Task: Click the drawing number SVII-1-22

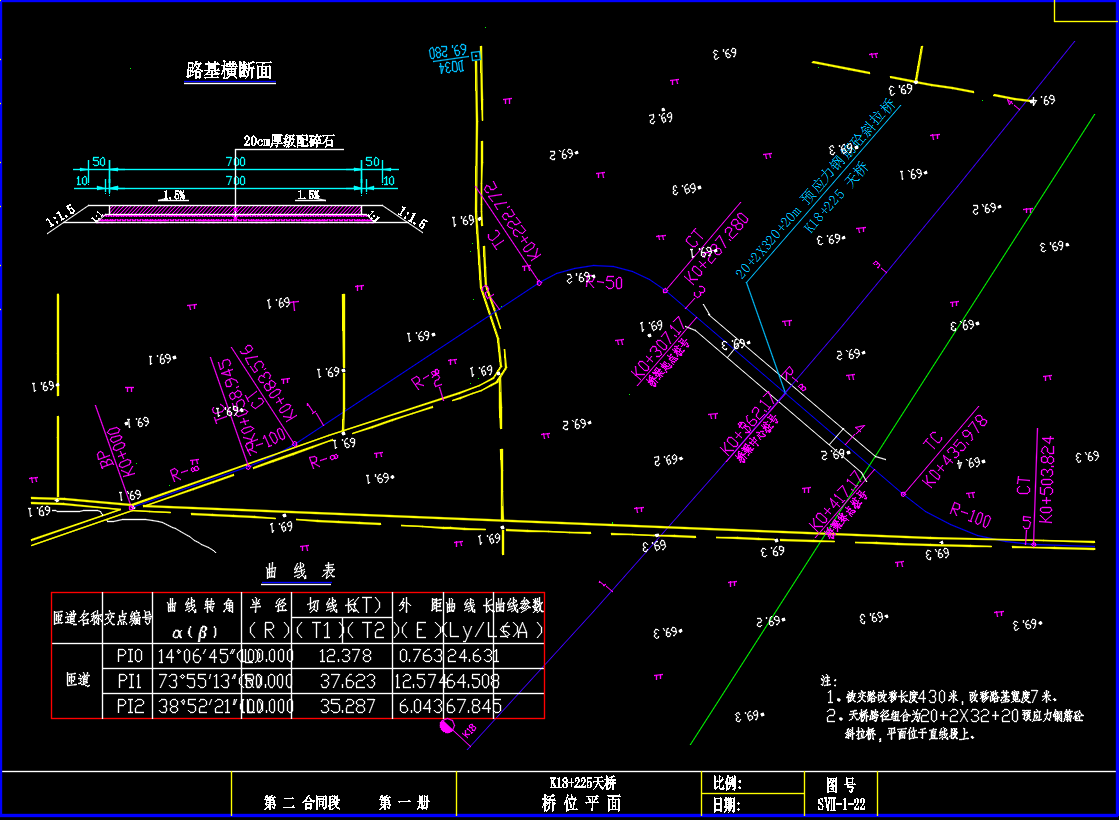Action: coord(840,804)
